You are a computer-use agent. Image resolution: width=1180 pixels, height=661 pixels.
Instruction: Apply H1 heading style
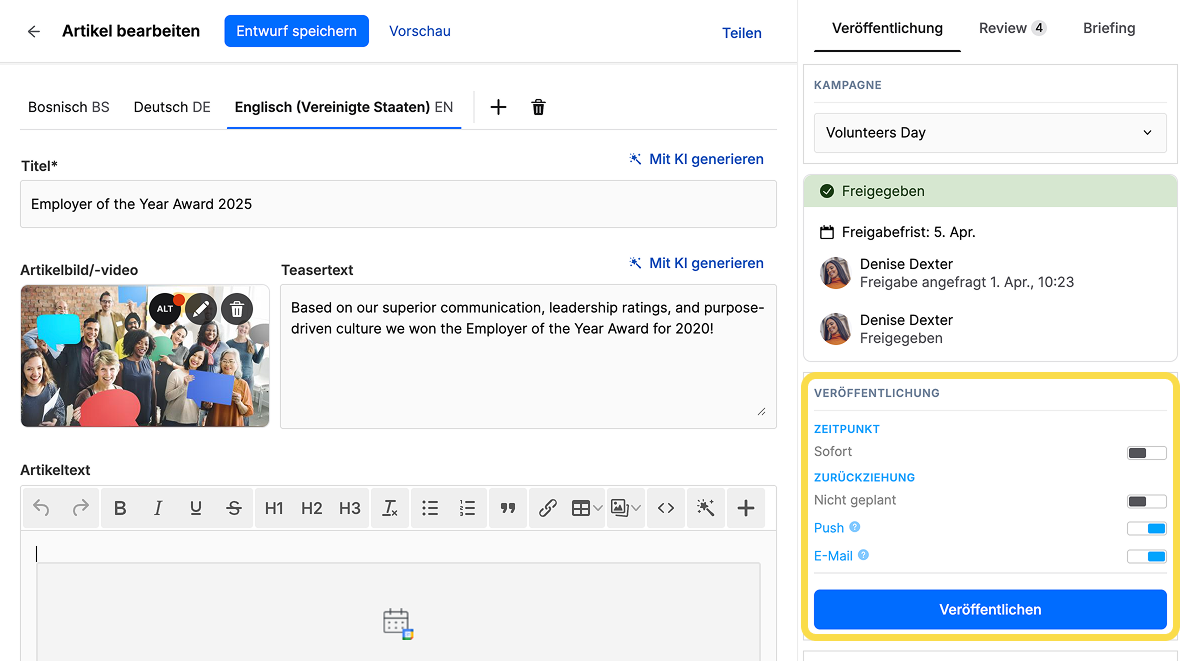pos(274,508)
